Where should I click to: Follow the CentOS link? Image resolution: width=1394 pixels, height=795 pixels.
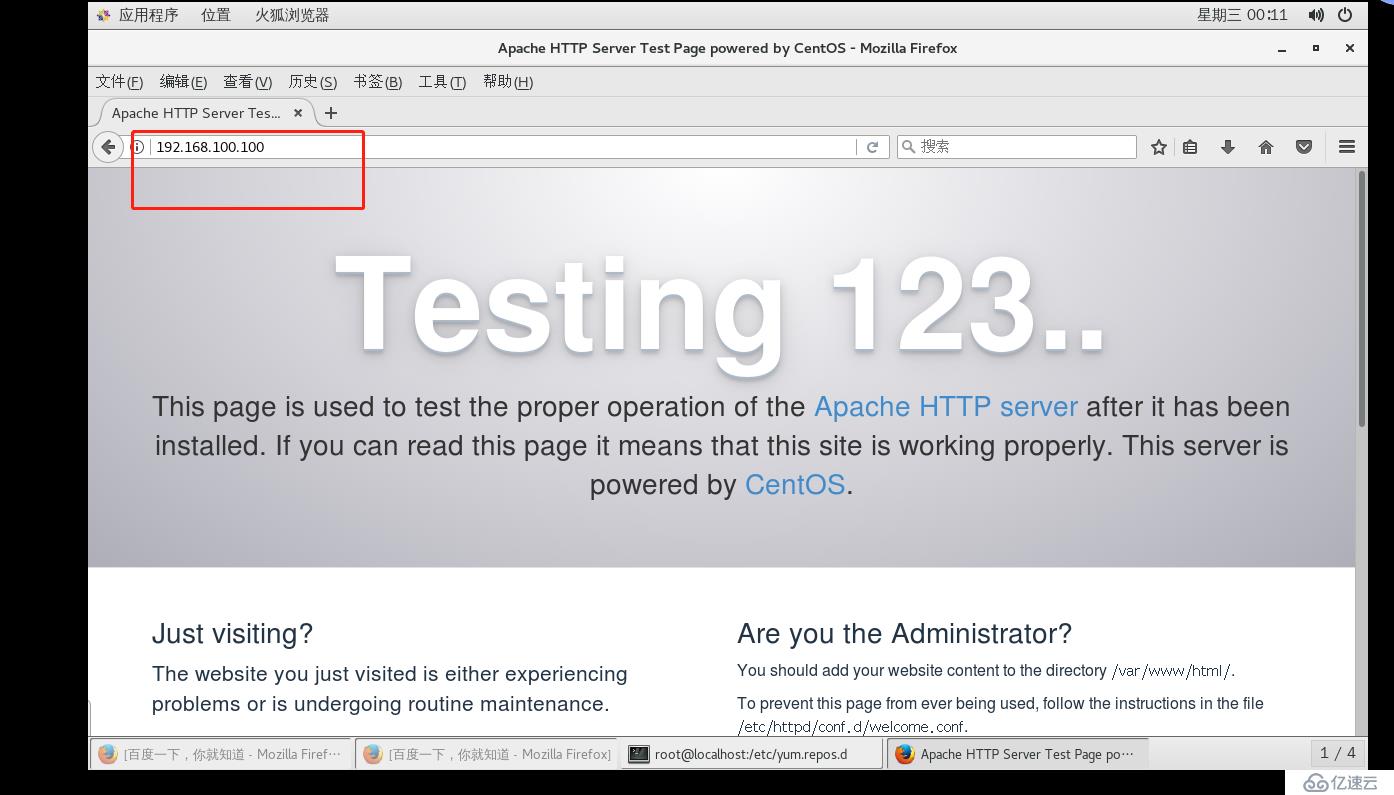(x=795, y=485)
